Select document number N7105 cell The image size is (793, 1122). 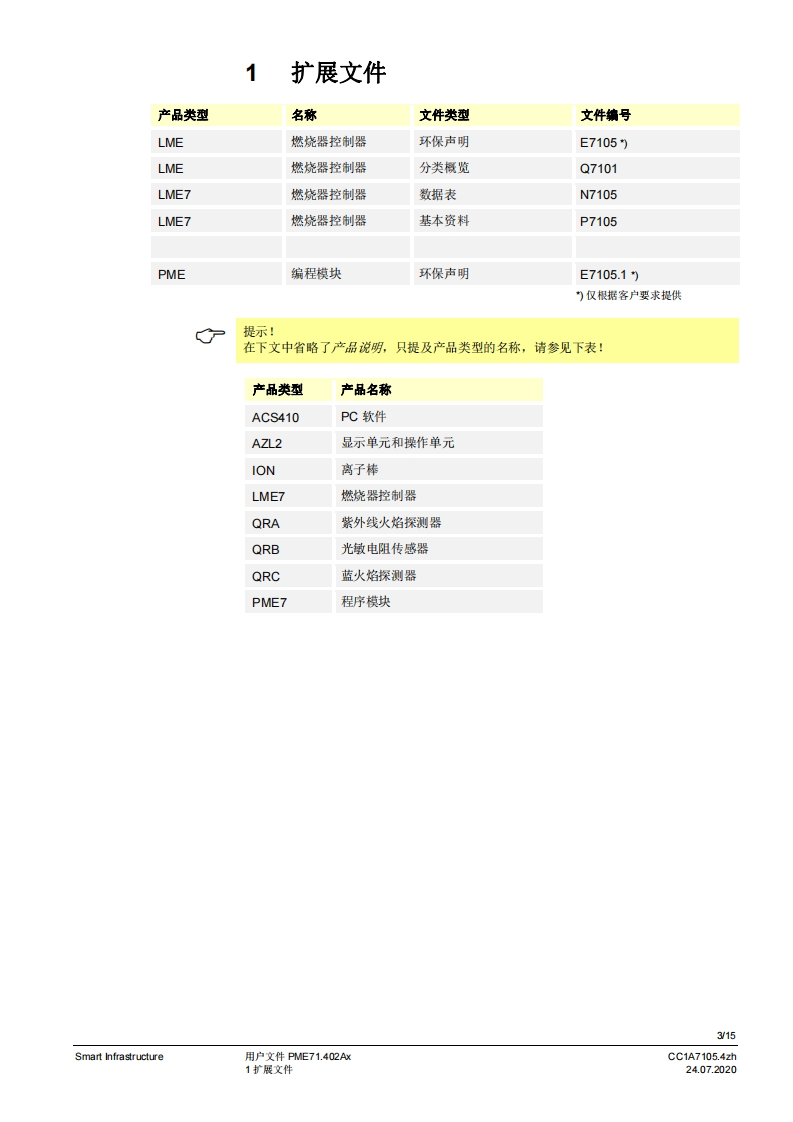(599, 195)
